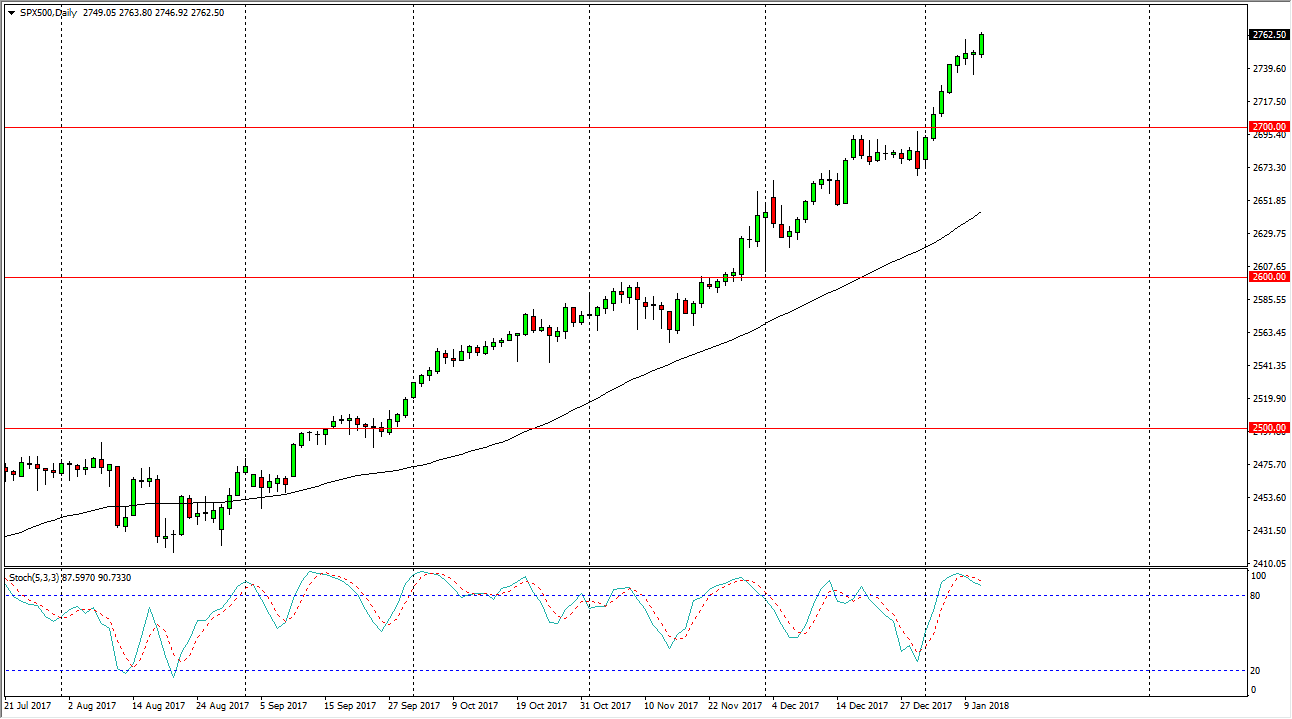Click the 21 Jul 2017 date label
1292x719 pixels.
click(x=28, y=706)
